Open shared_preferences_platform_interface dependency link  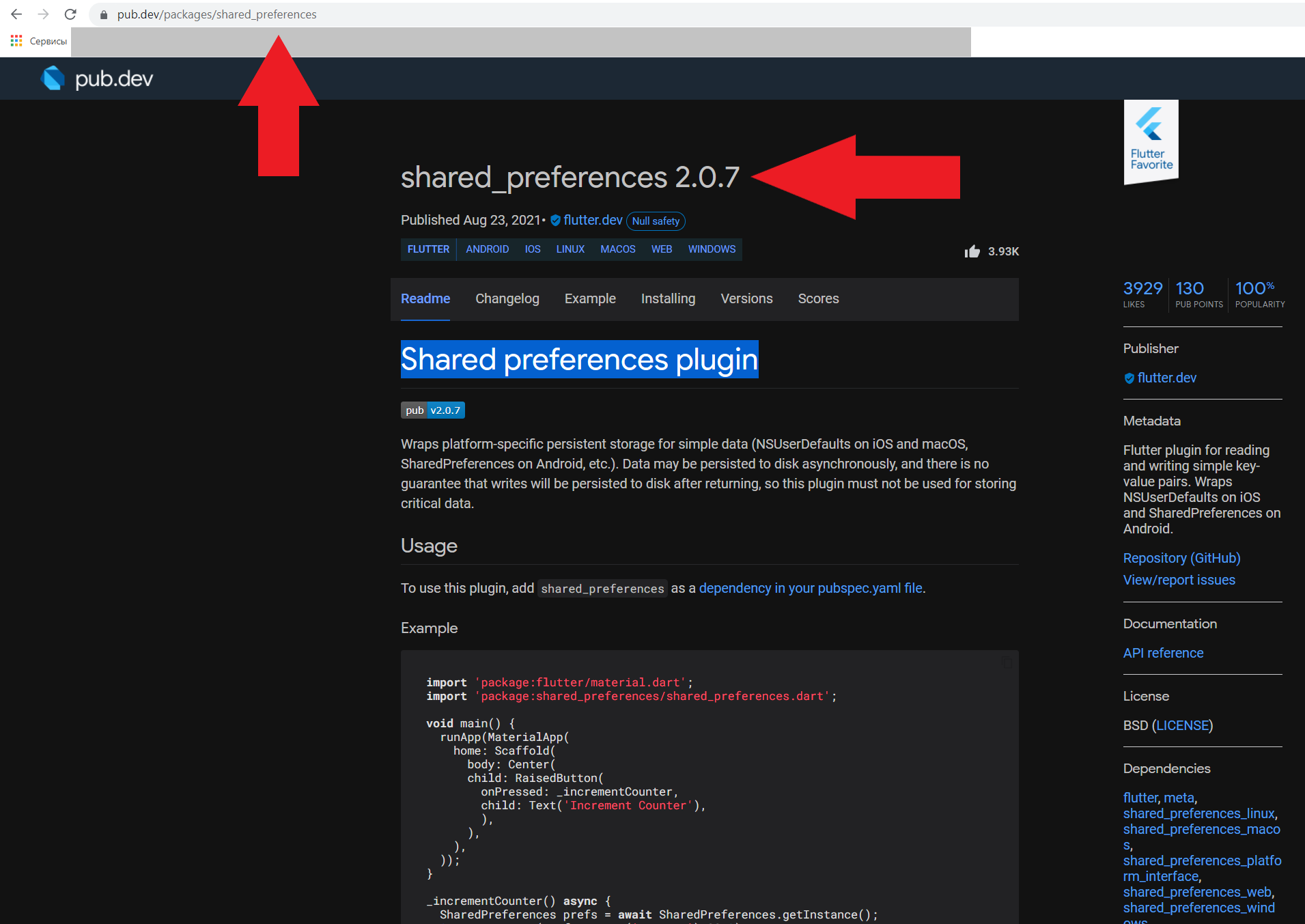click(1202, 868)
